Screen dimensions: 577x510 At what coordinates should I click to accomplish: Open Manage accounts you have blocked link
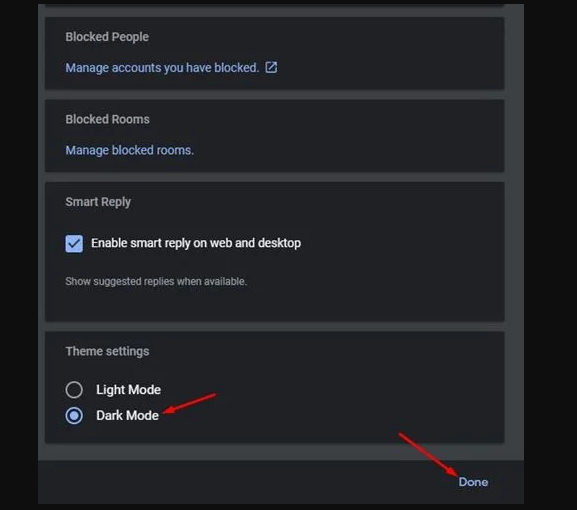162,68
